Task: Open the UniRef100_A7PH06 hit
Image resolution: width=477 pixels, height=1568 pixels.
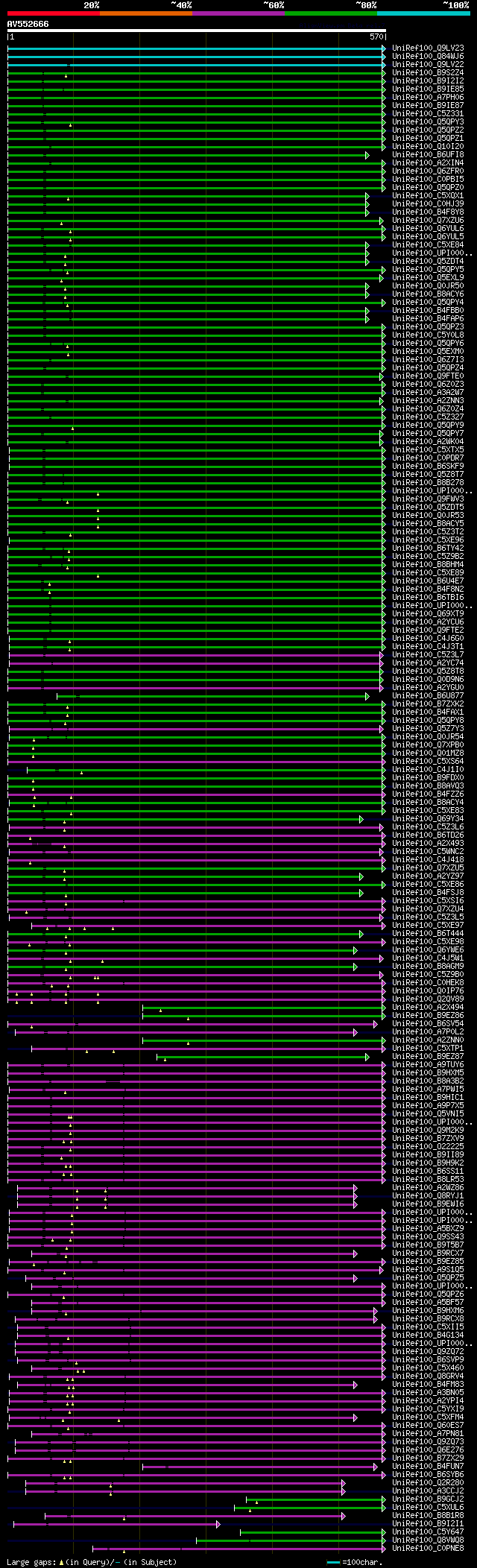Action: click(428, 97)
